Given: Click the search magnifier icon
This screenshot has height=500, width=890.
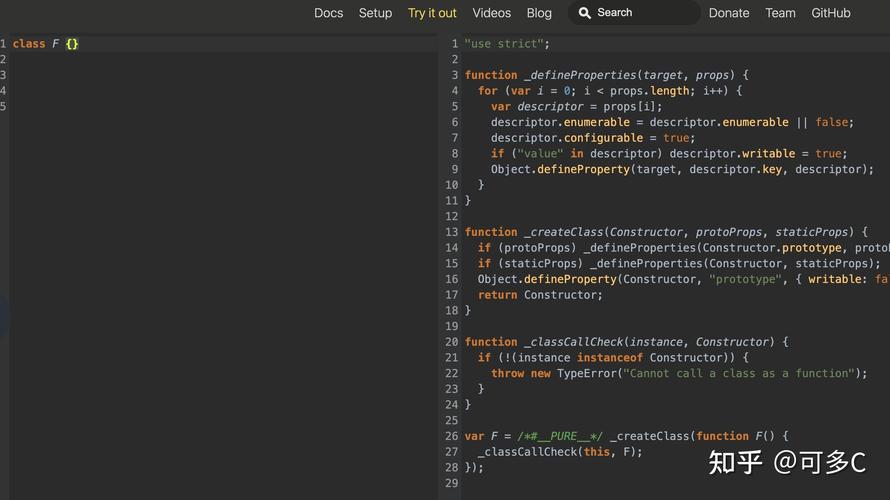Looking at the screenshot, I should click(x=585, y=13).
